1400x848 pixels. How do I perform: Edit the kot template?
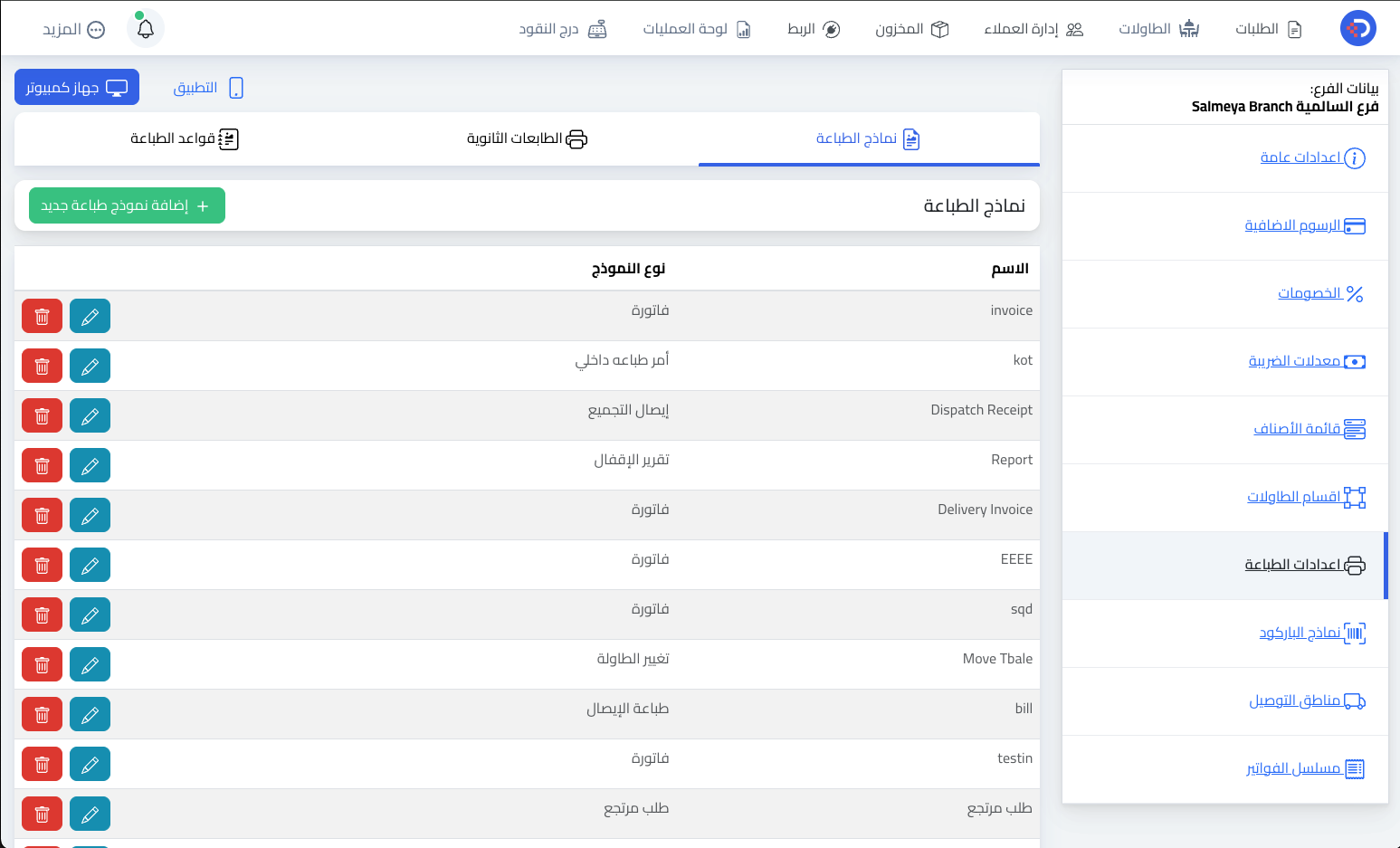click(90, 366)
